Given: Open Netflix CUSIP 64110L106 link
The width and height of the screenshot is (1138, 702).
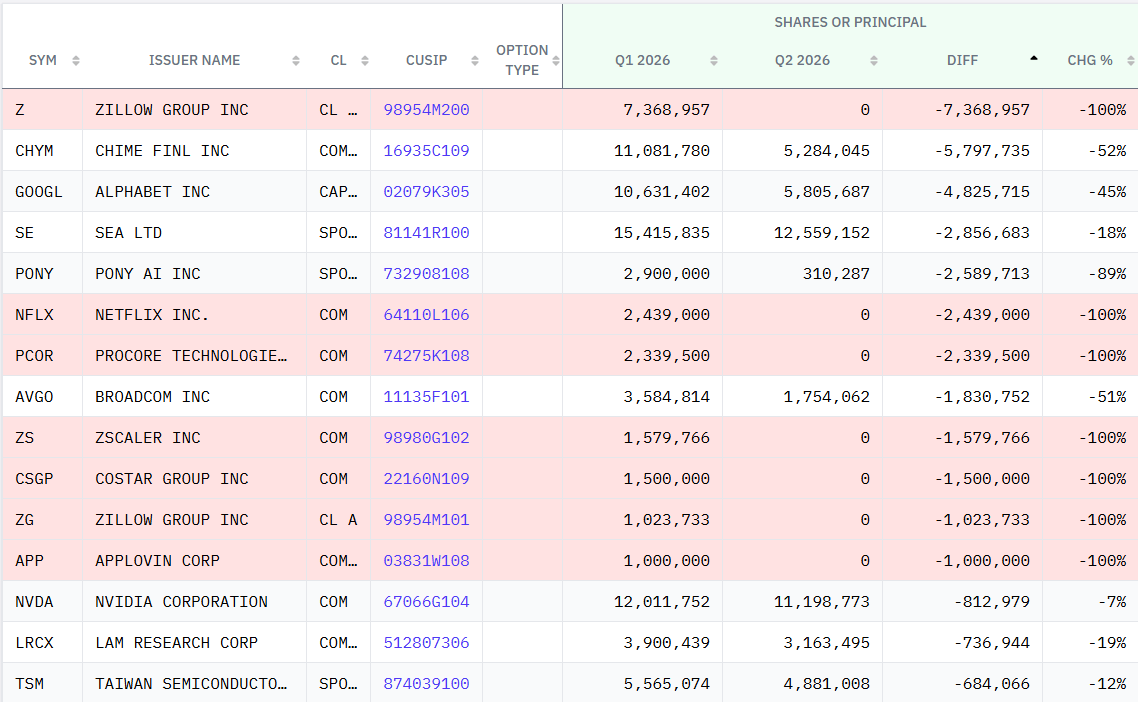Looking at the screenshot, I should coord(426,315).
